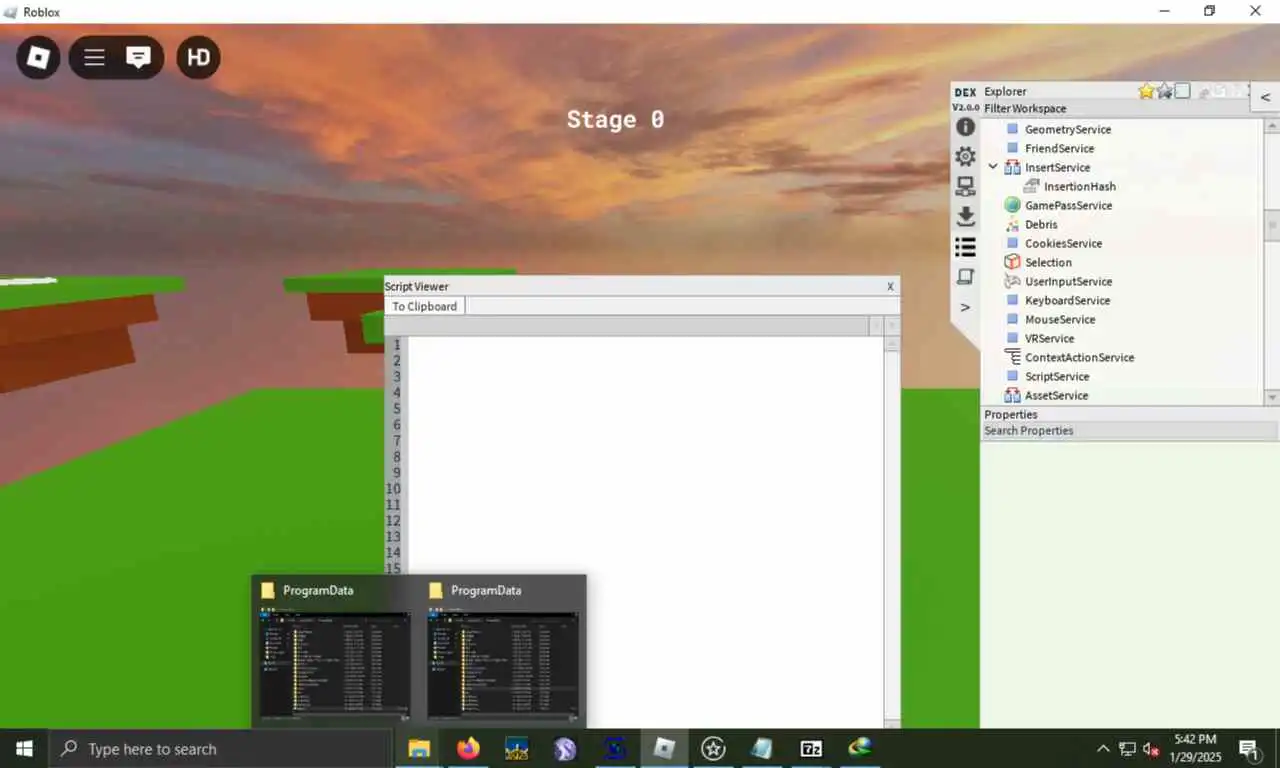
Task: Click the Dex network computers icon
Action: coord(965,187)
